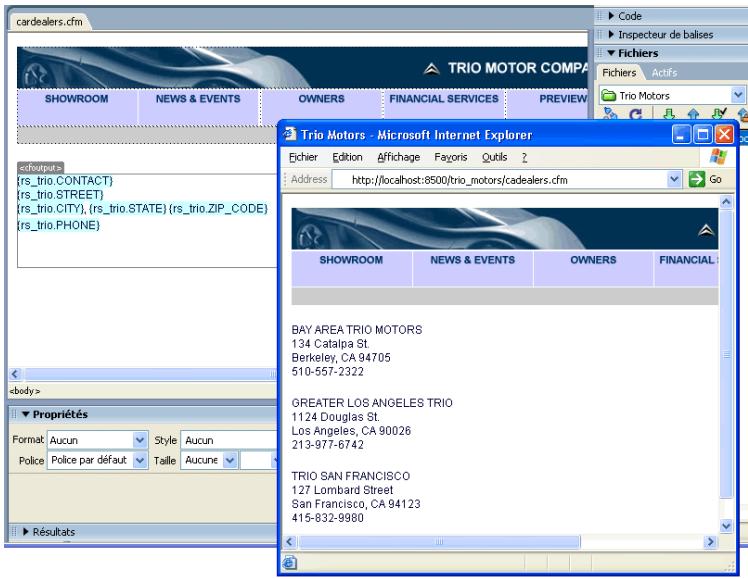
Task: Refresh the Fichiers panel file list
Action: (x=635, y=114)
